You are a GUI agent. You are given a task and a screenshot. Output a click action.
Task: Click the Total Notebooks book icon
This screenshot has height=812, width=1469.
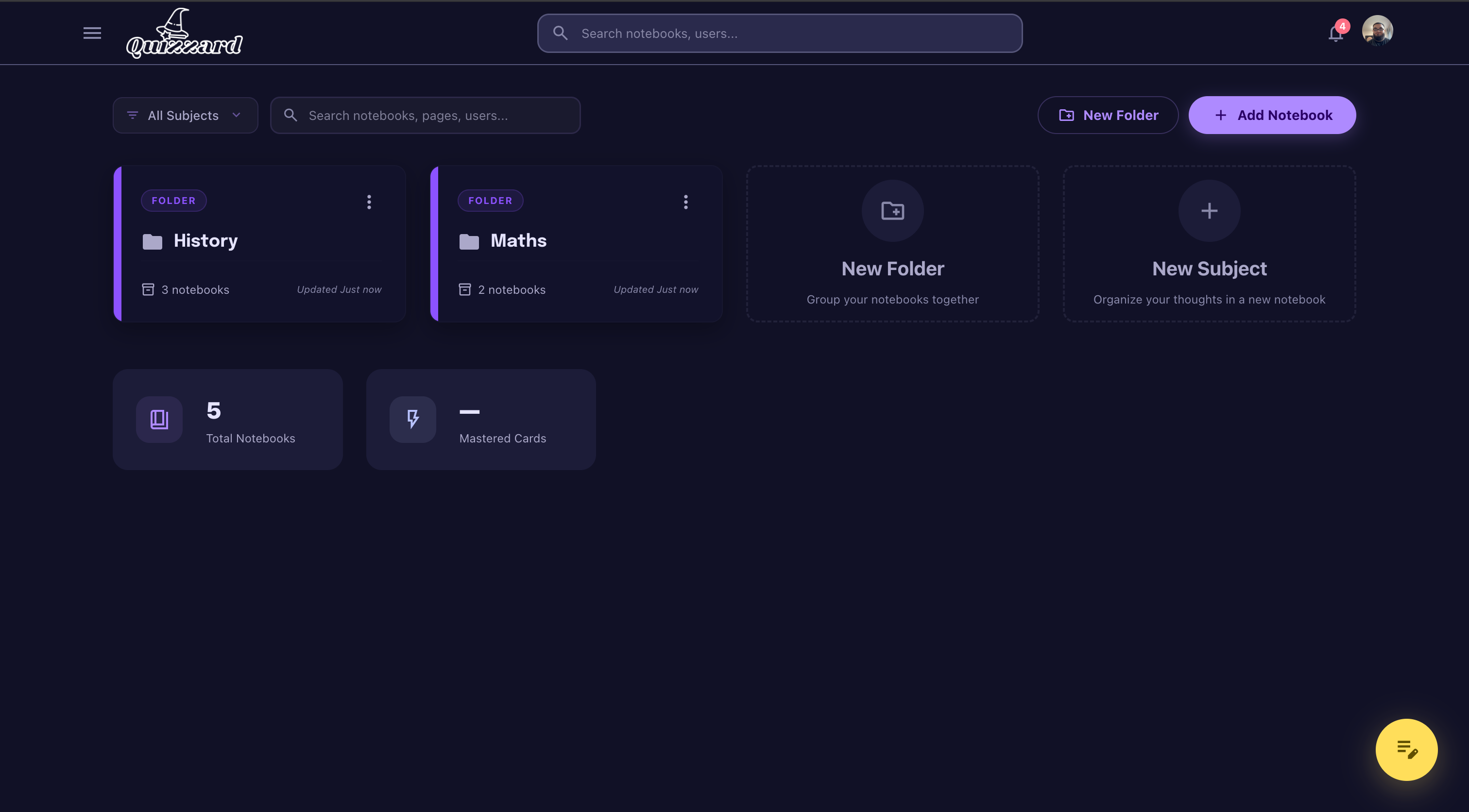pyautogui.click(x=159, y=419)
